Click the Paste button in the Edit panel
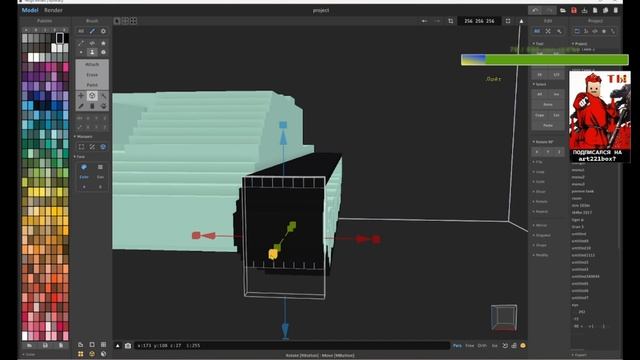 548,125
